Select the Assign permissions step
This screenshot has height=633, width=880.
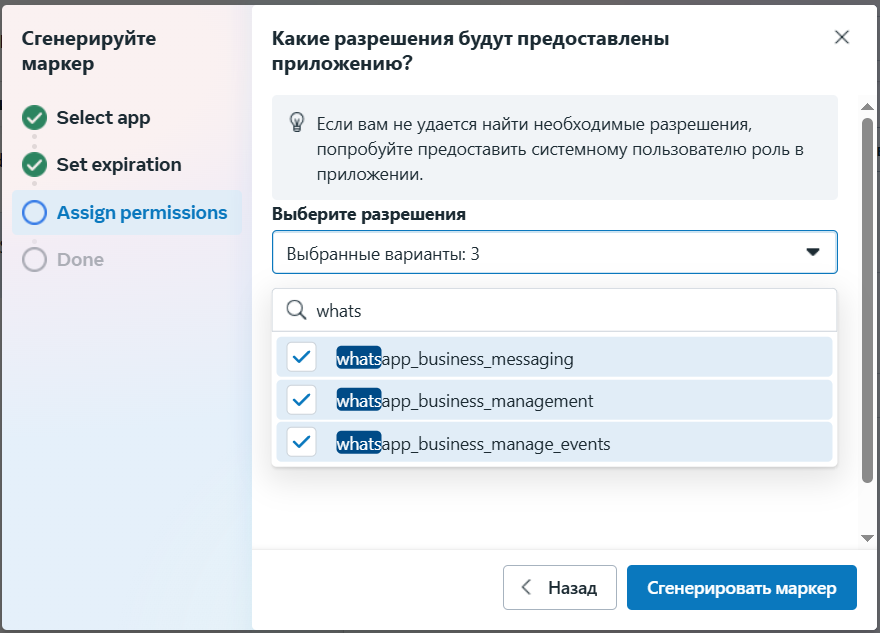pyautogui.click(x=127, y=213)
